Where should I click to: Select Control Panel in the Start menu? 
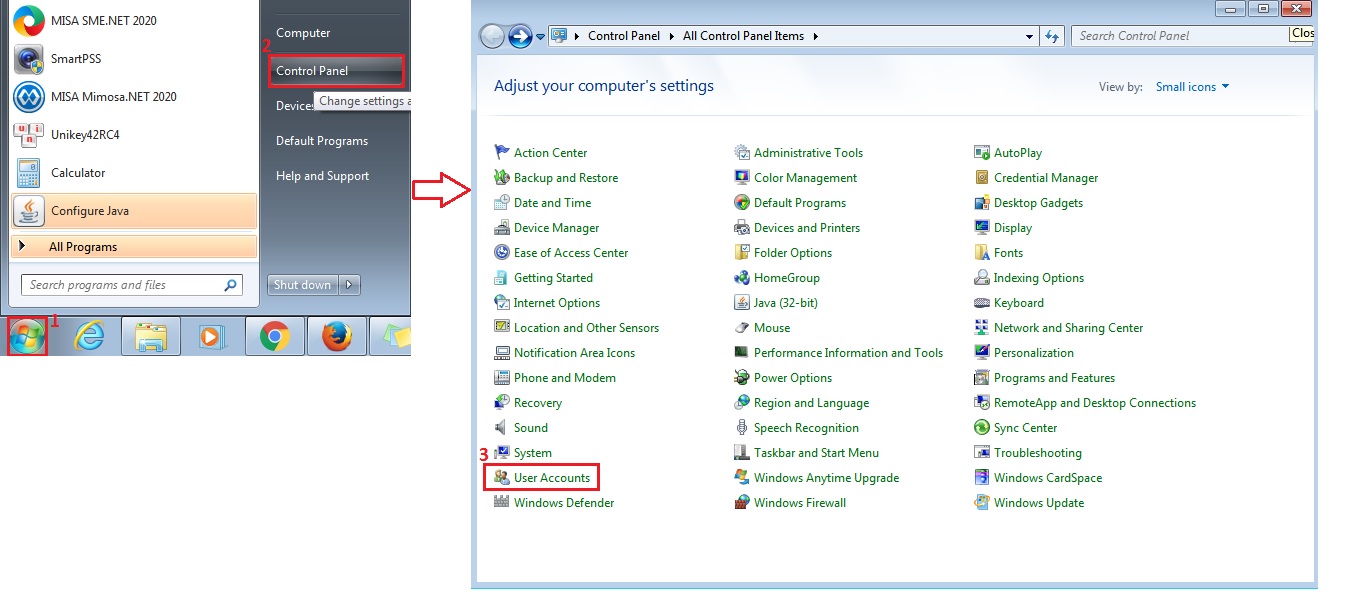click(x=338, y=71)
